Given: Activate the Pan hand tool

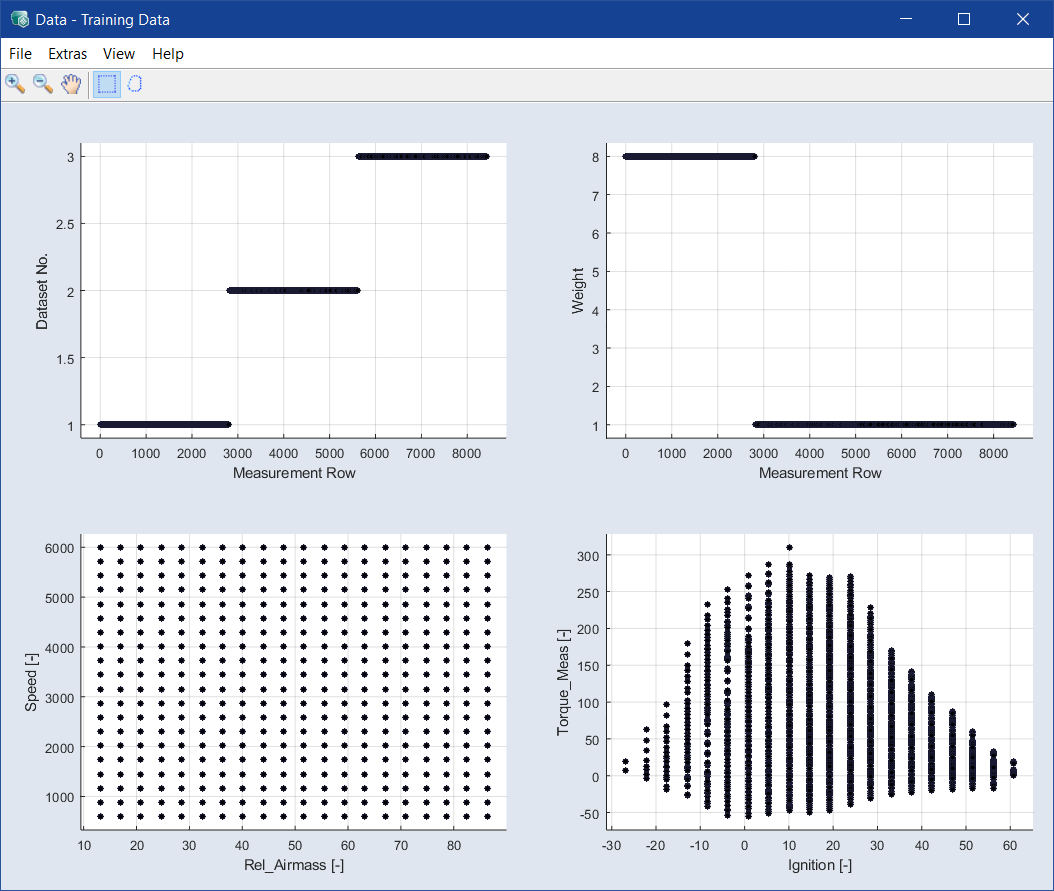Looking at the screenshot, I should tap(70, 84).
